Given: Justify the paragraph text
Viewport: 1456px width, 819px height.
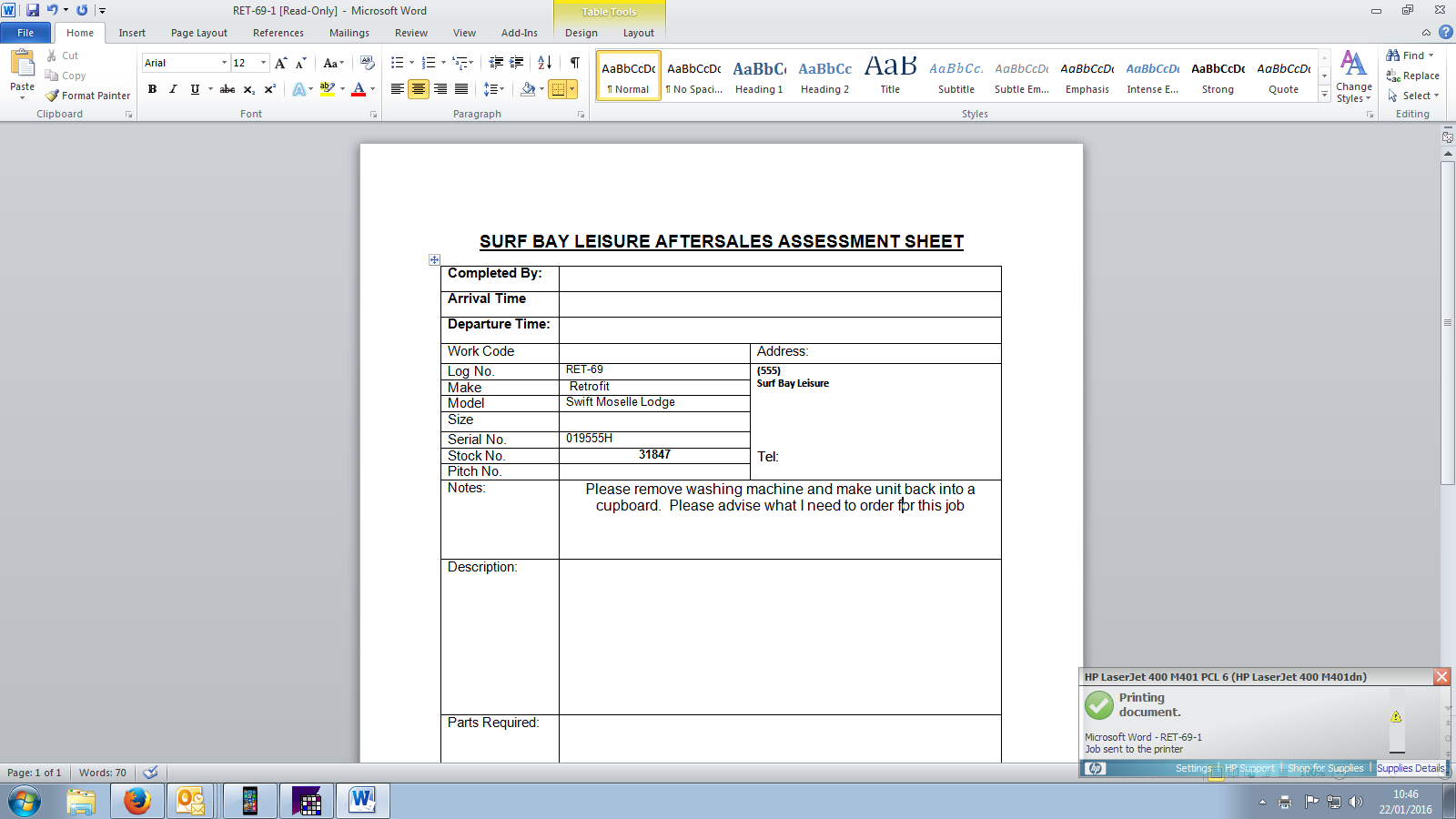Looking at the screenshot, I should pyautogui.click(x=461, y=89).
